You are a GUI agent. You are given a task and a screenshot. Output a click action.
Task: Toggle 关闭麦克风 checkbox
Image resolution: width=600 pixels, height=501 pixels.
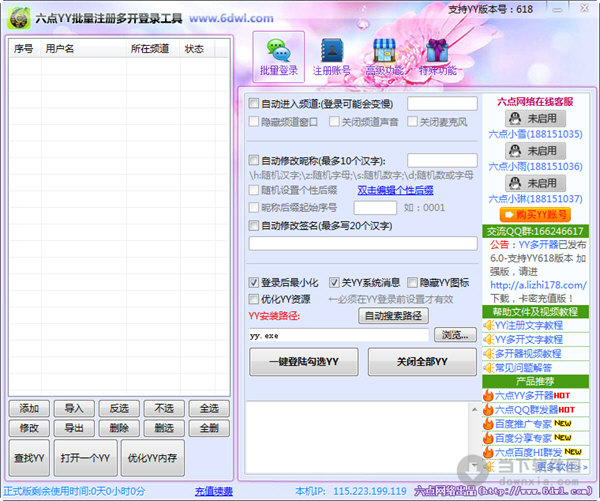pos(412,122)
